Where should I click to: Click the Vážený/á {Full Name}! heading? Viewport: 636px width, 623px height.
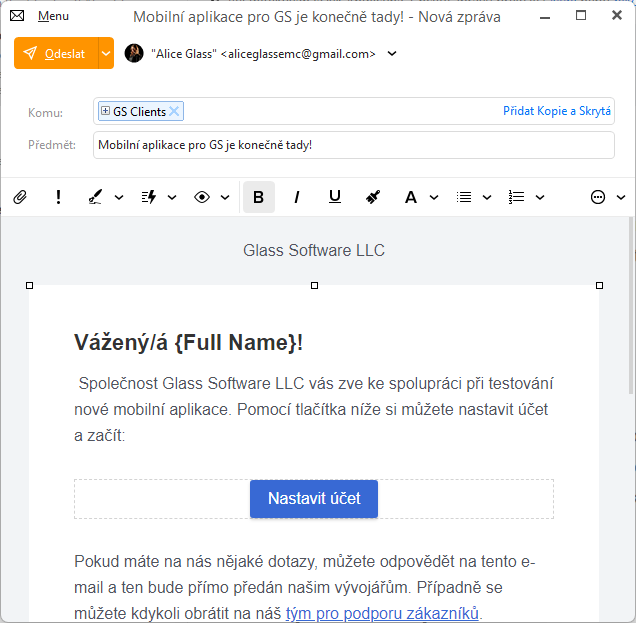click(188, 343)
